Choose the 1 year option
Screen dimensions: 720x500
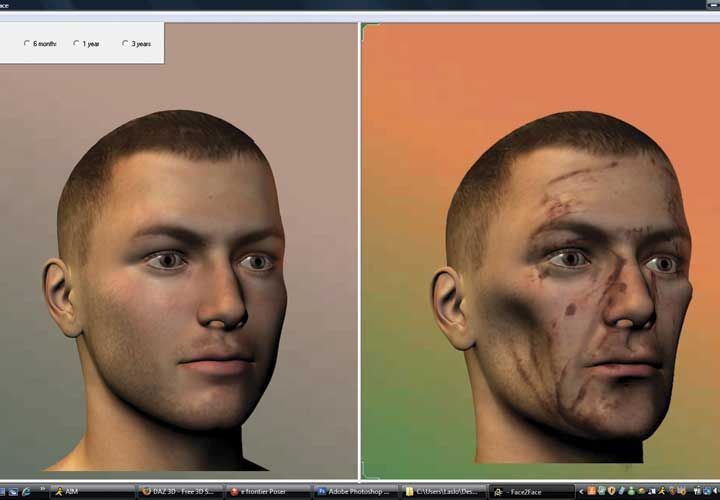(77, 44)
